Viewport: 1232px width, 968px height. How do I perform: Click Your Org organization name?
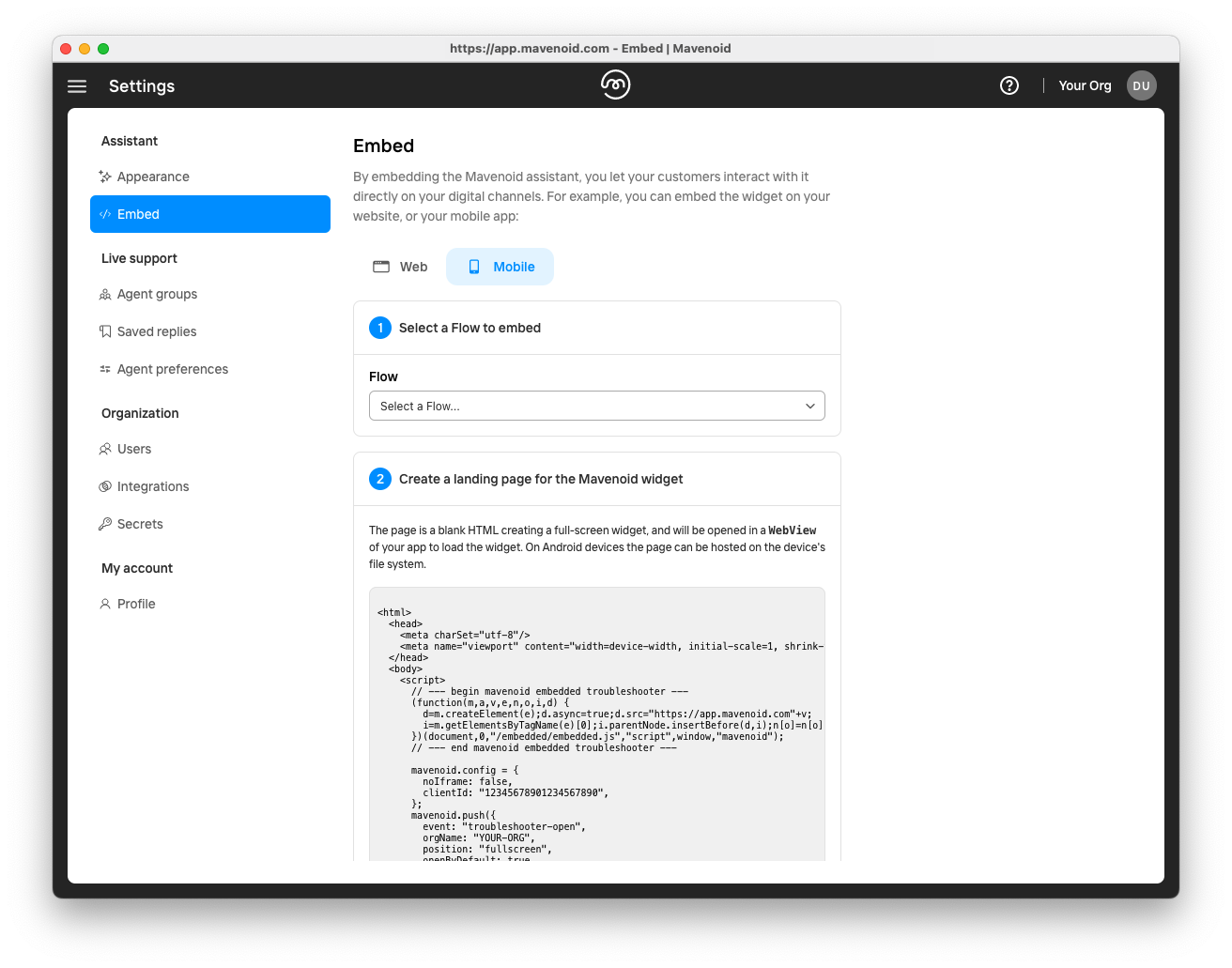point(1085,85)
